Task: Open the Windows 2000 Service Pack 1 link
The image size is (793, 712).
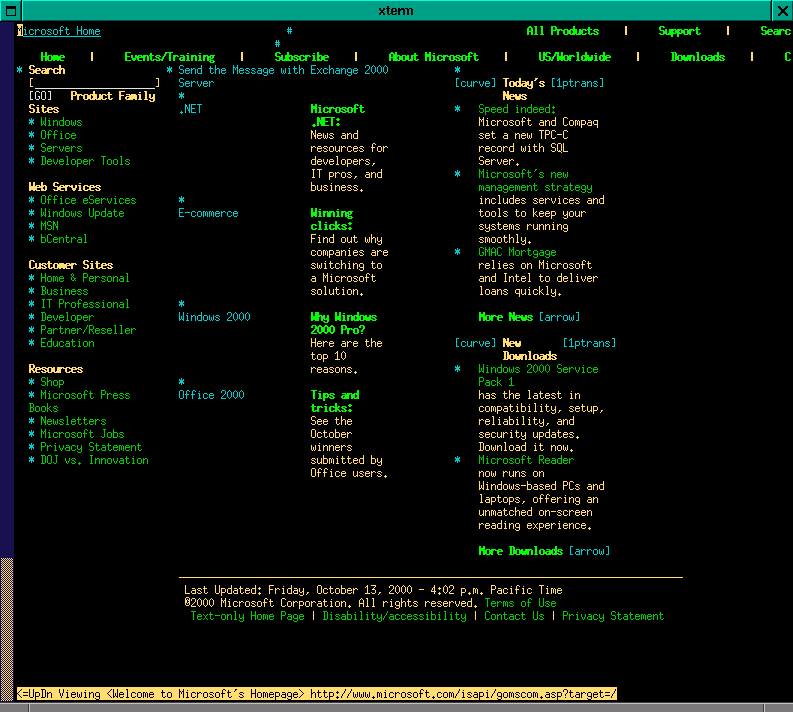Action: pyautogui.click(x=538, y=370)
